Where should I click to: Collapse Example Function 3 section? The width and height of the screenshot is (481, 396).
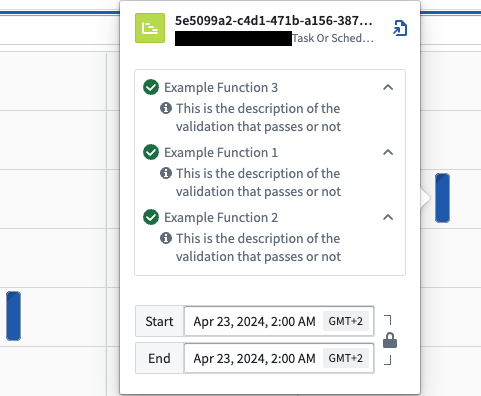click(388, 87)
